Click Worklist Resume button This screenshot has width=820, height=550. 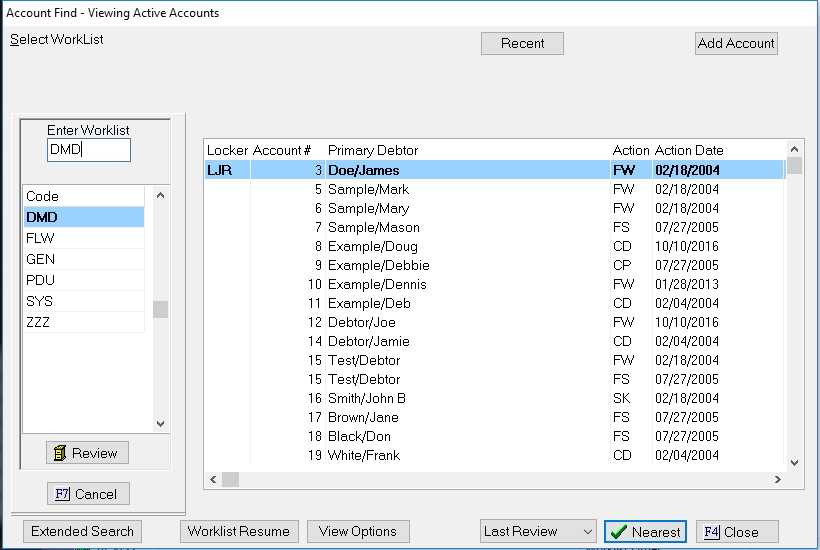click(238, 532)
